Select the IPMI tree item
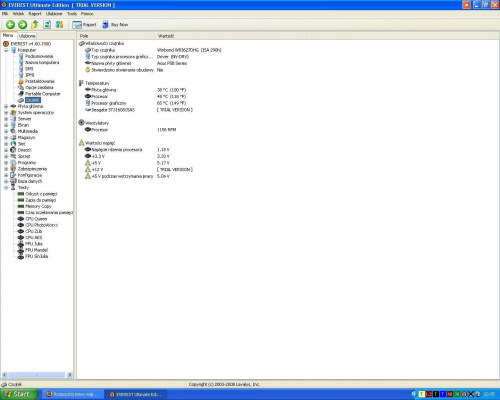 [x=30, y=75]
